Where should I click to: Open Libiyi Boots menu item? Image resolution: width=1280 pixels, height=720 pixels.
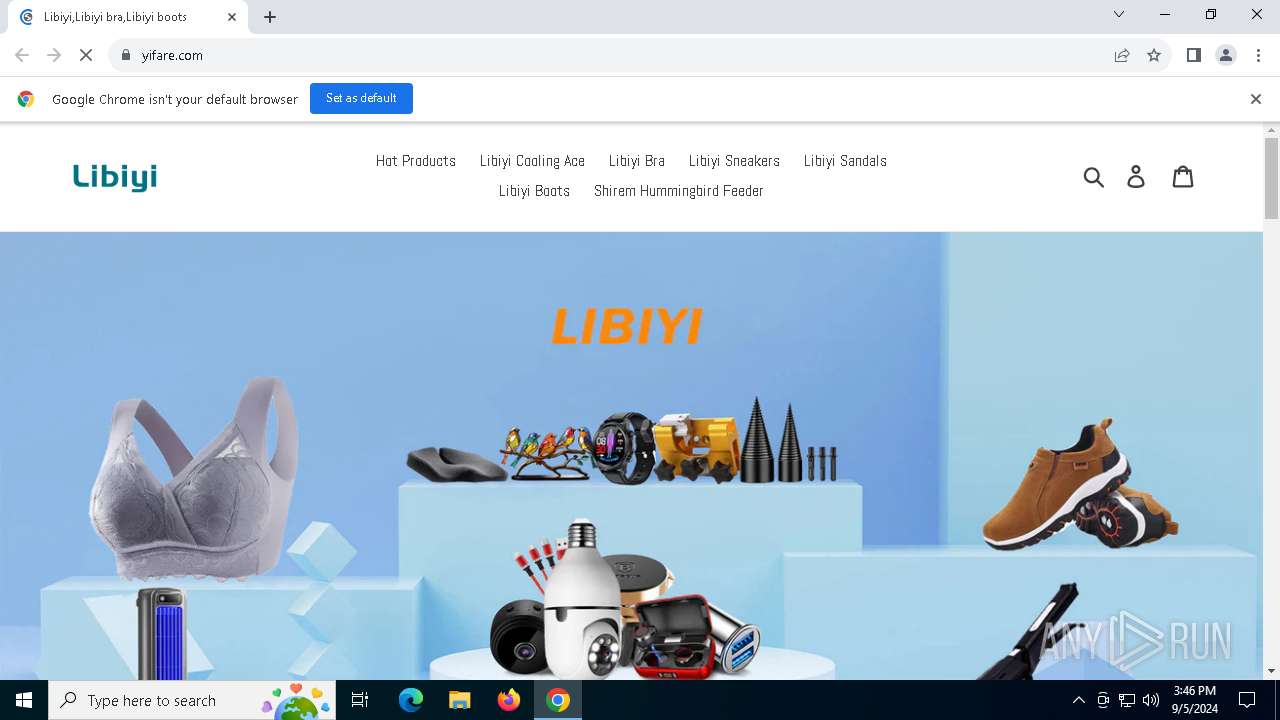[x=534, y=191]
